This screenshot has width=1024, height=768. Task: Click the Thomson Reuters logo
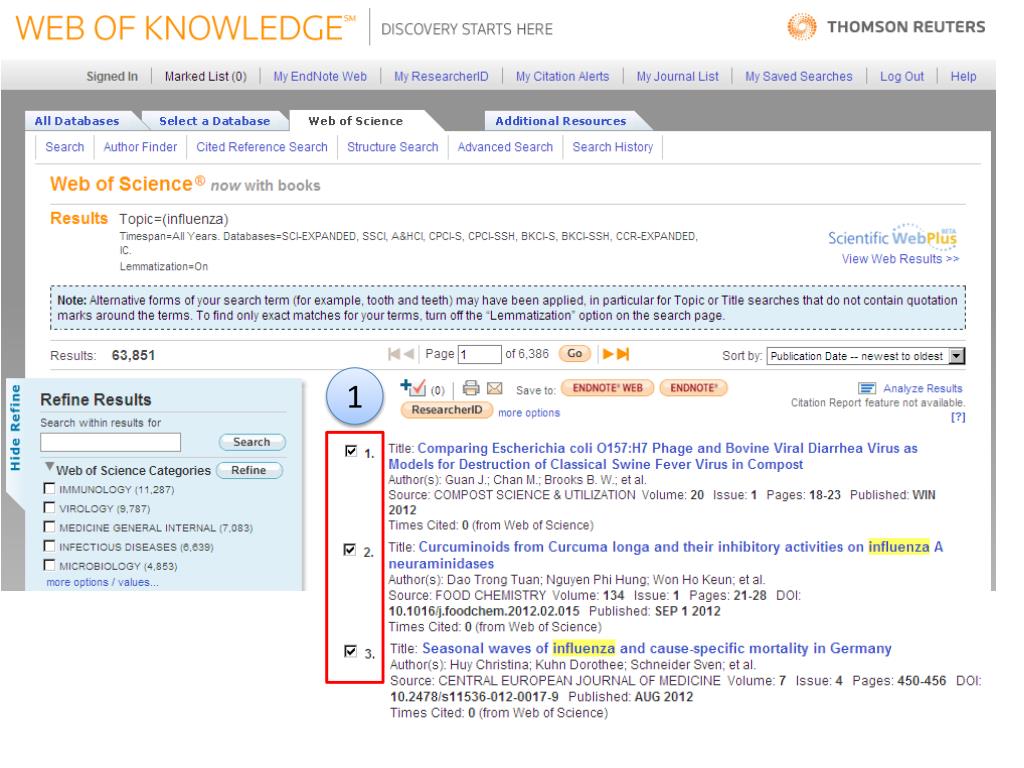pyautogui.click(x=886, y=27)
